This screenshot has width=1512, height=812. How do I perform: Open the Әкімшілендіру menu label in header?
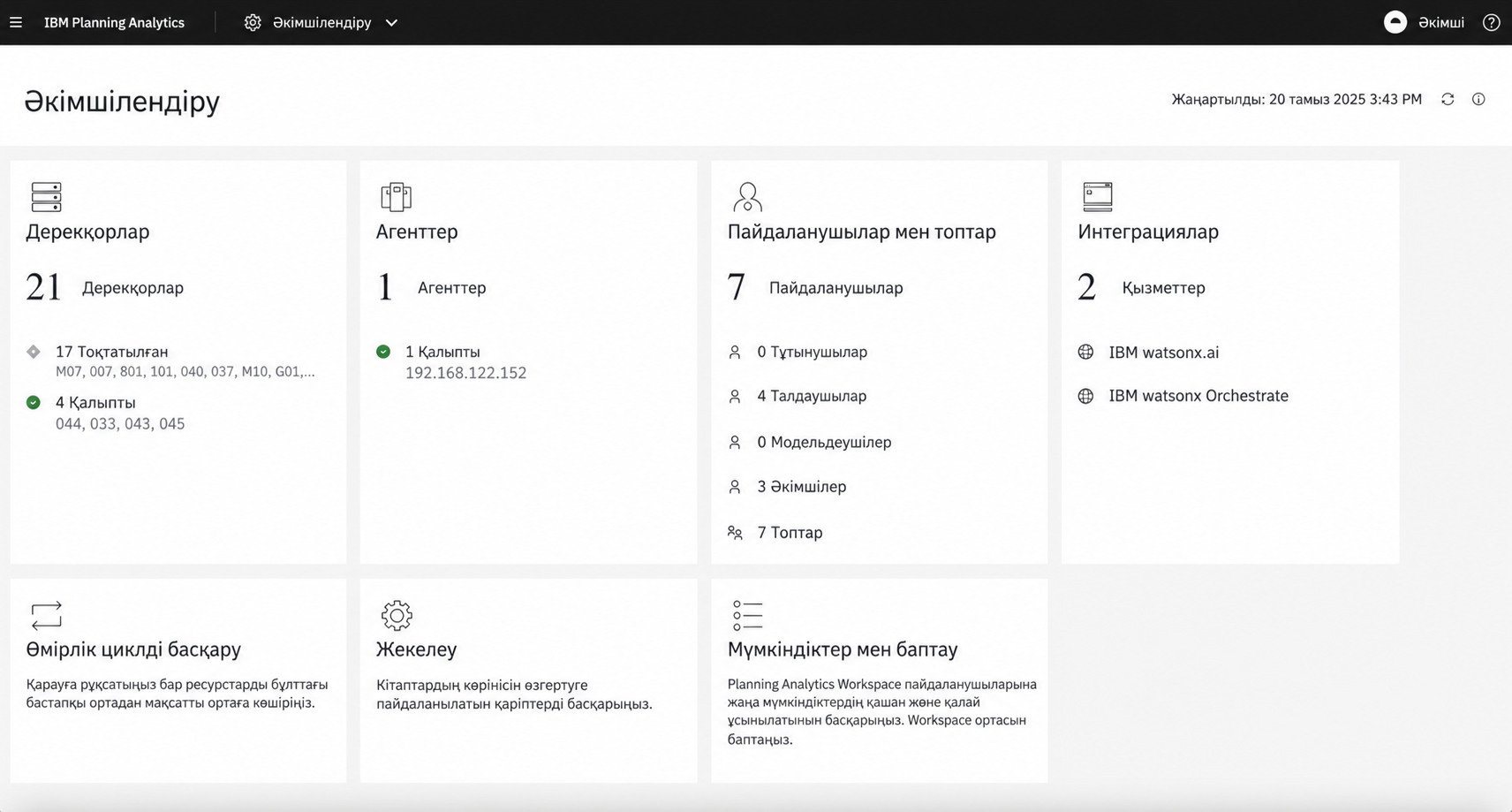321,22
